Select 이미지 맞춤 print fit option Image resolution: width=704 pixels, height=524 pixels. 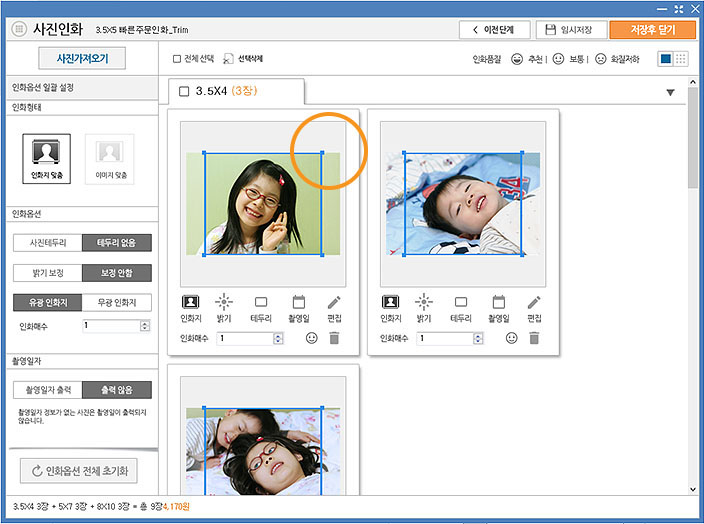[110, 158]
